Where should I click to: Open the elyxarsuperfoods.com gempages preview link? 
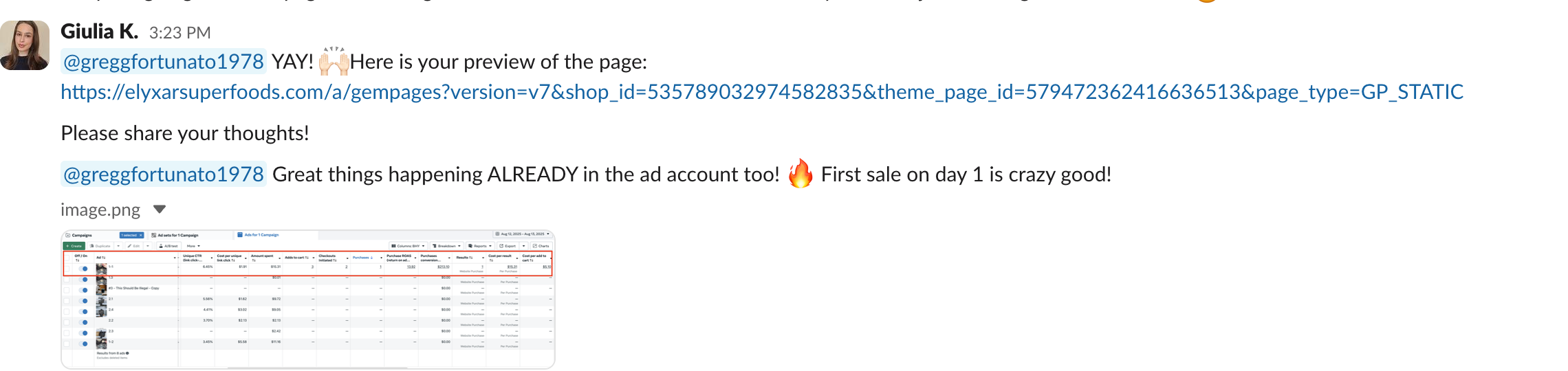point(762,91)
